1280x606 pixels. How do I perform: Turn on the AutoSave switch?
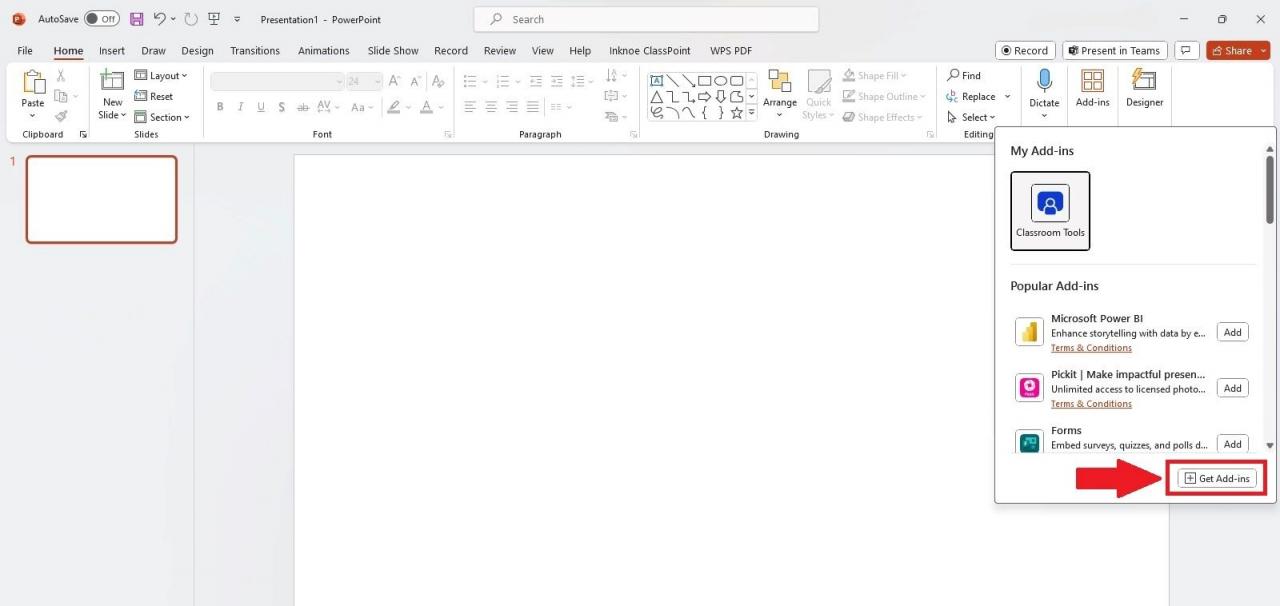tap(100, 18)
